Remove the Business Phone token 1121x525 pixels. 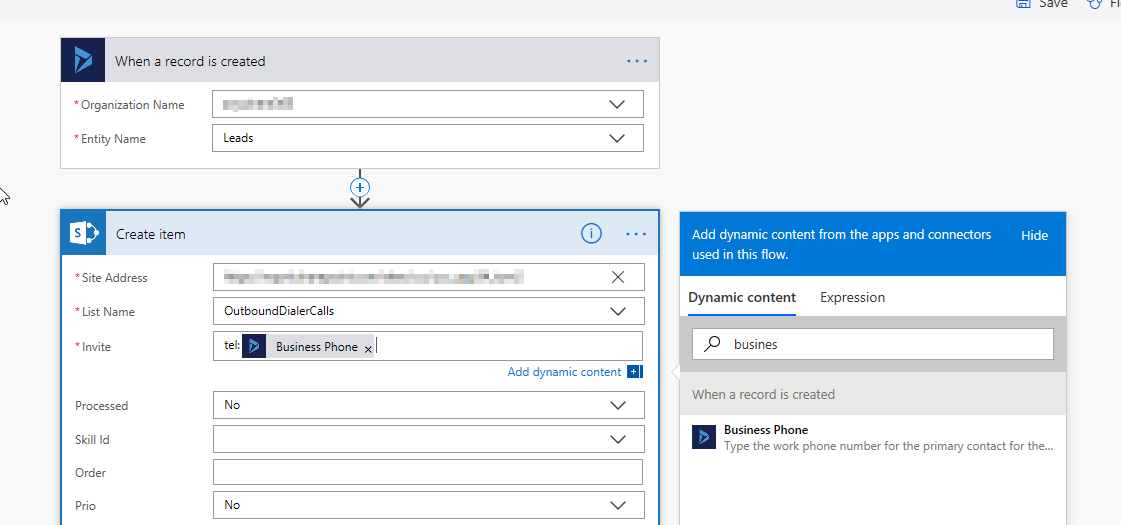368,349
